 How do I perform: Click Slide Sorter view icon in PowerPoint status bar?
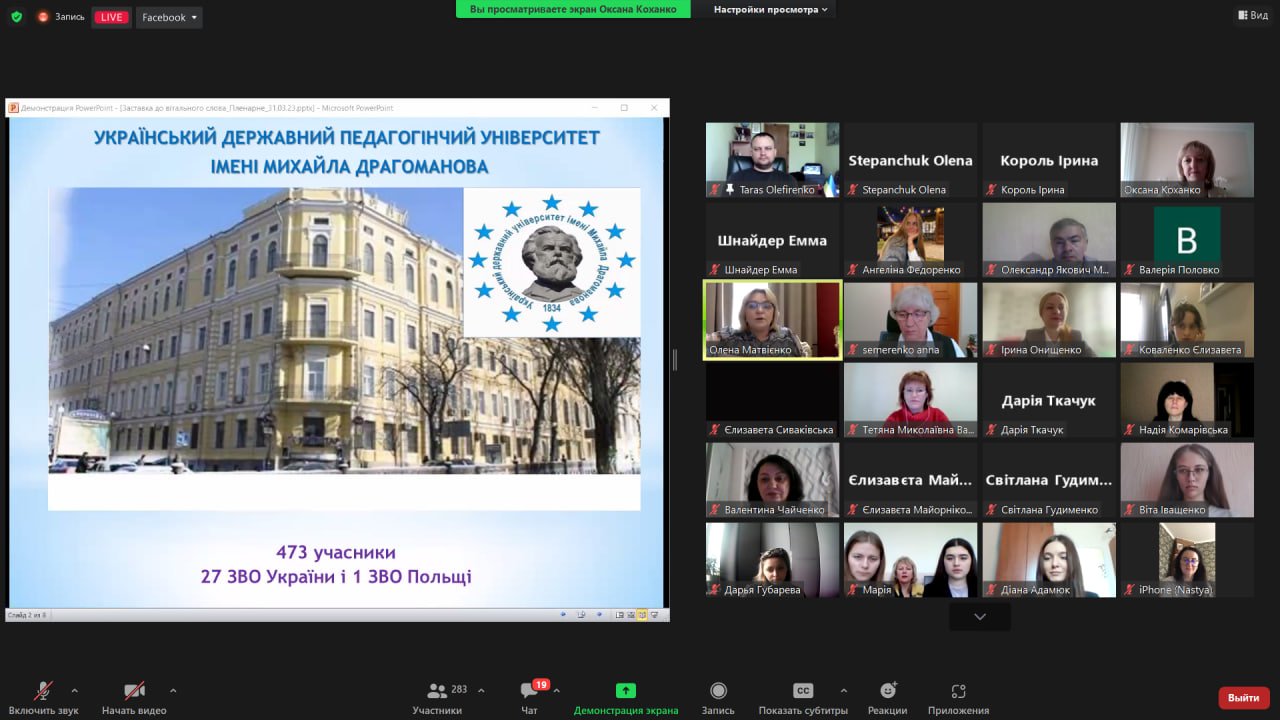(632, 615)
